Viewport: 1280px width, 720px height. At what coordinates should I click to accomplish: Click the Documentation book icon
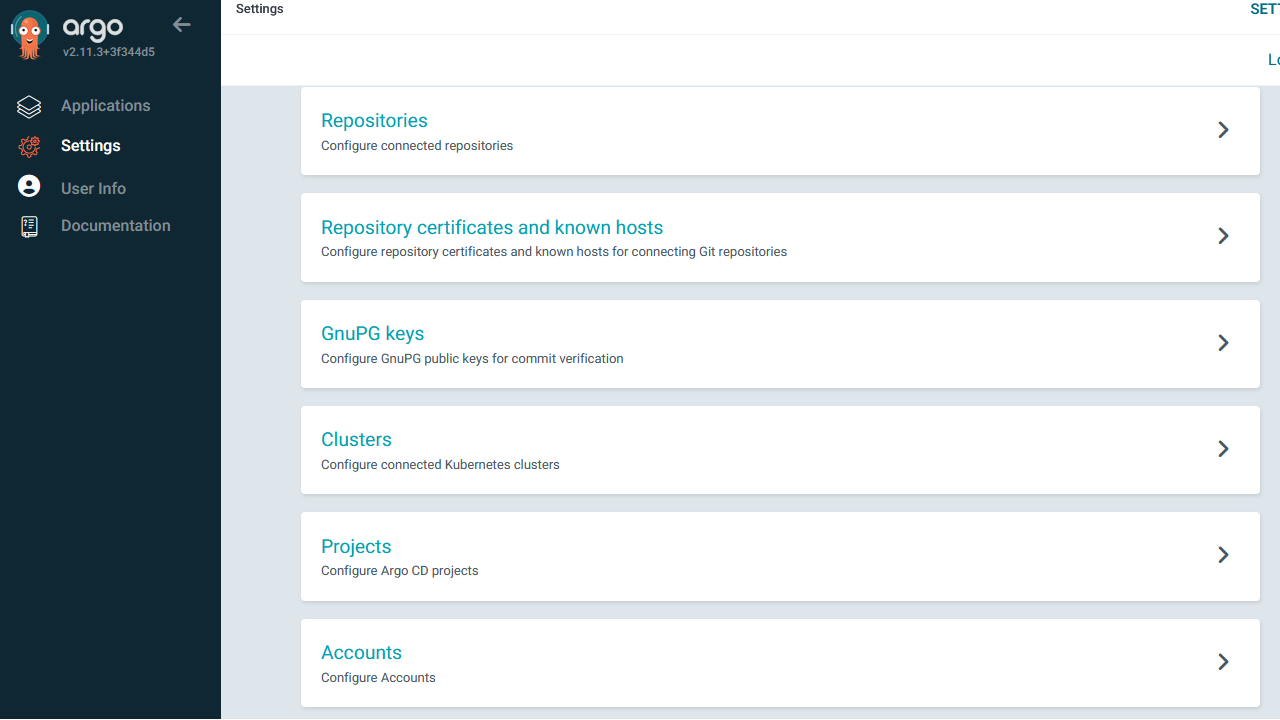(30, 226)
